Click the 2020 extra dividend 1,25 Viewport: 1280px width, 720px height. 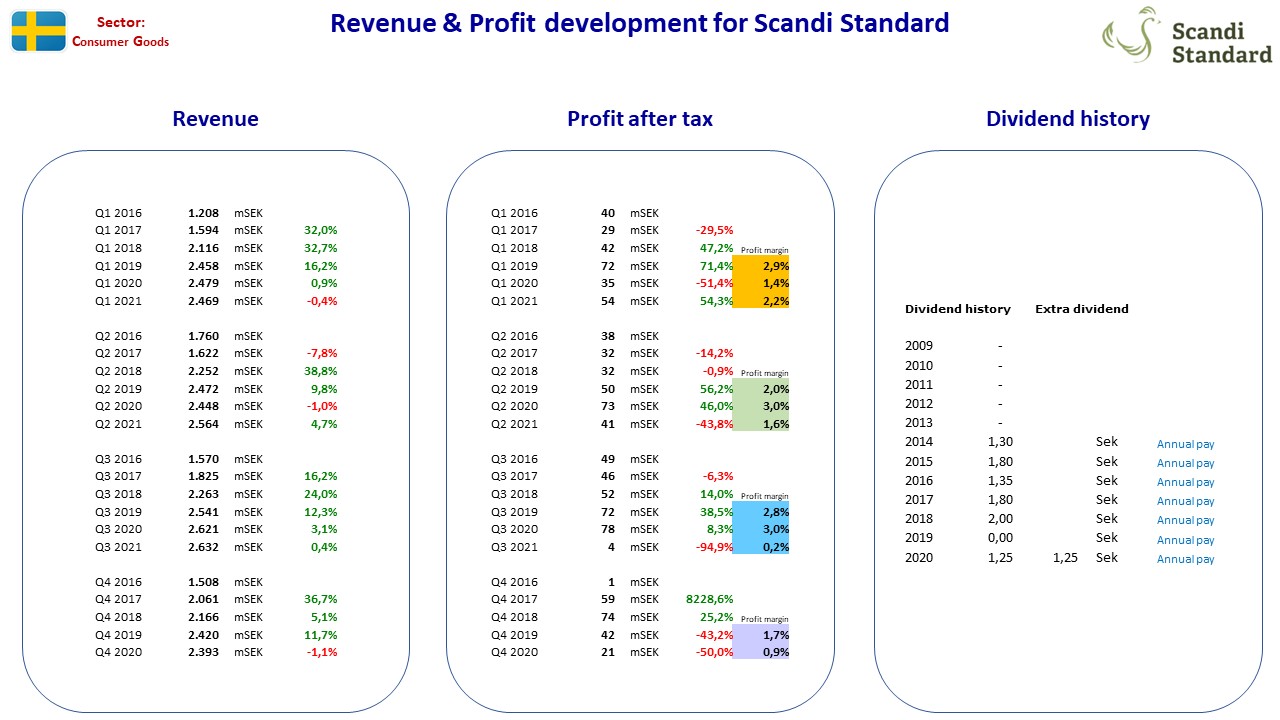pyautogui.click(x=1065, y=558)
